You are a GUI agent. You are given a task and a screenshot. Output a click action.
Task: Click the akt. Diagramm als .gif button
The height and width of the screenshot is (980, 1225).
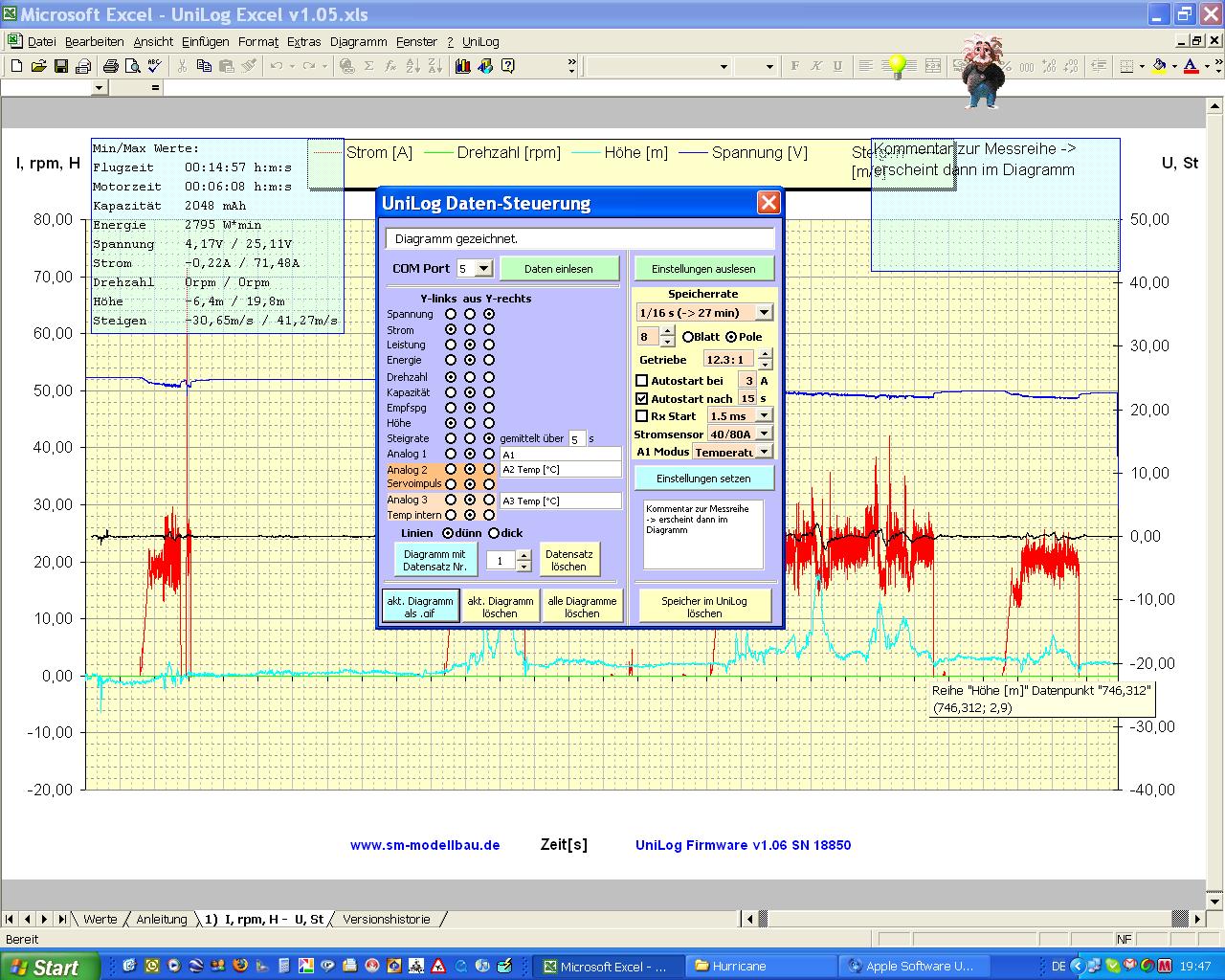tap(421, 607)
